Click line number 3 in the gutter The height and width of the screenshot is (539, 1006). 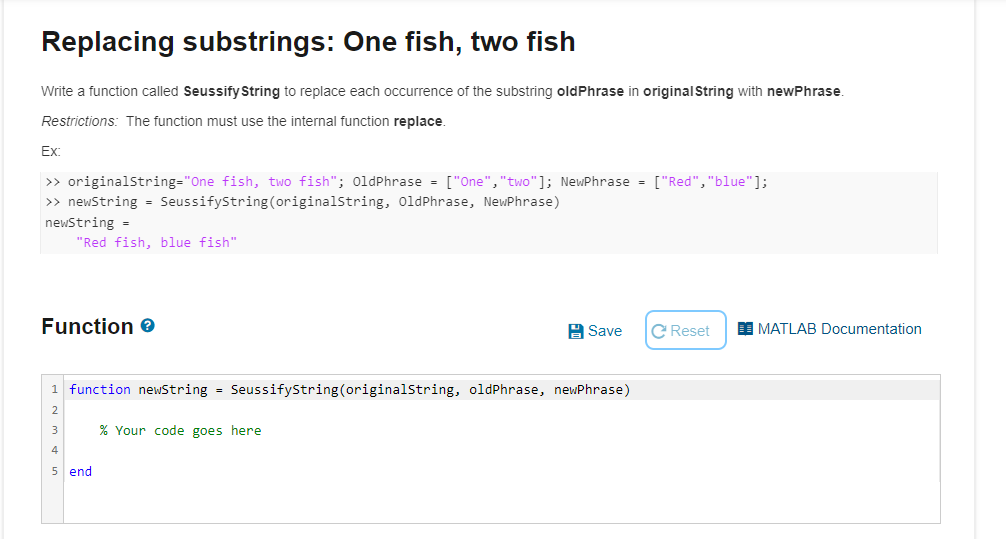(55, 431)
